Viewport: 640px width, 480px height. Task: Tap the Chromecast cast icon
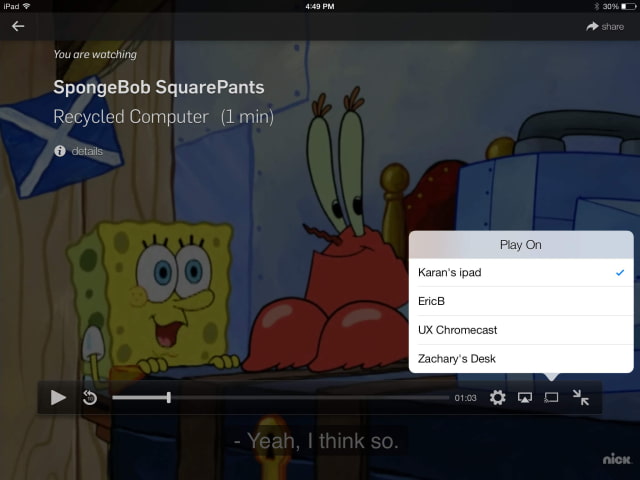[x=551, y=398]
